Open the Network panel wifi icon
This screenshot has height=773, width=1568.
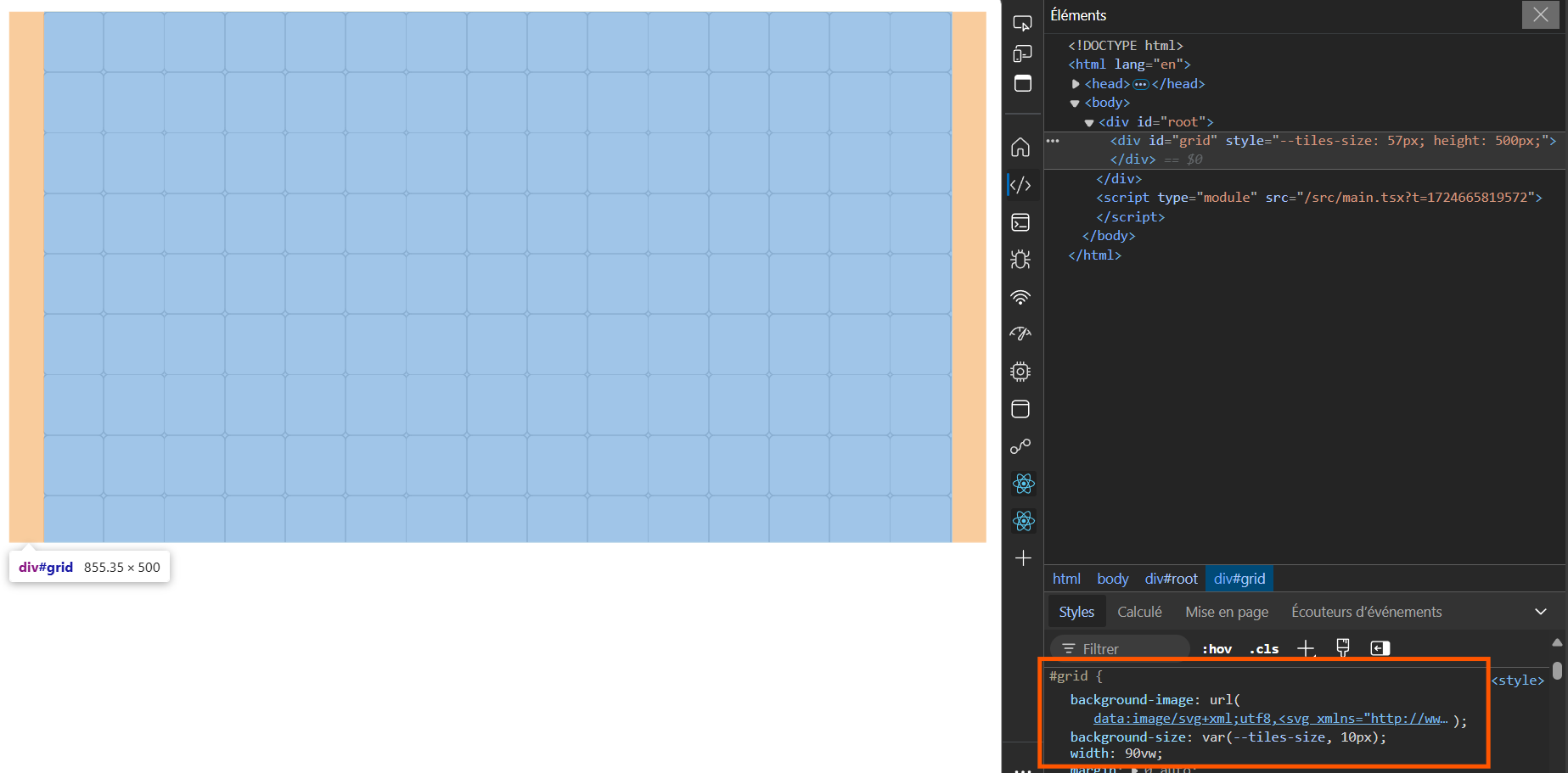point(1020,297)
